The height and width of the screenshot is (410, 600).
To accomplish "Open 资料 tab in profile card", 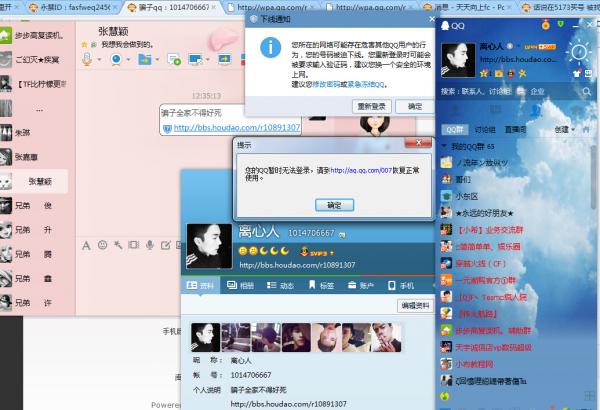I will click(x=200, y=285).
